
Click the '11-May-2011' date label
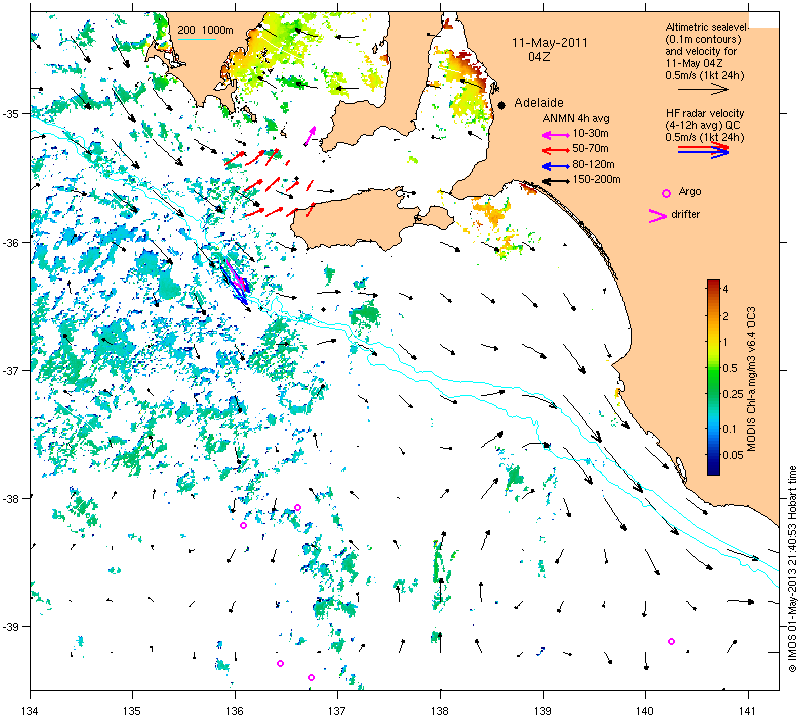[x=550, y=43]
